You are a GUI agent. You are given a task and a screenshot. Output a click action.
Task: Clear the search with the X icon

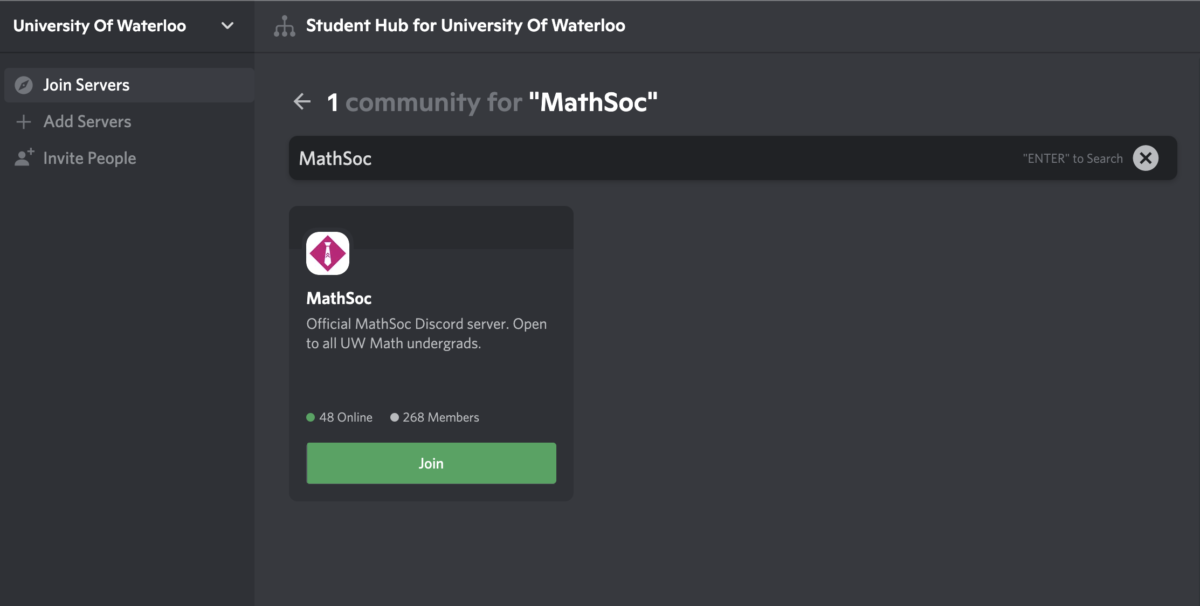coord(1145,158)
